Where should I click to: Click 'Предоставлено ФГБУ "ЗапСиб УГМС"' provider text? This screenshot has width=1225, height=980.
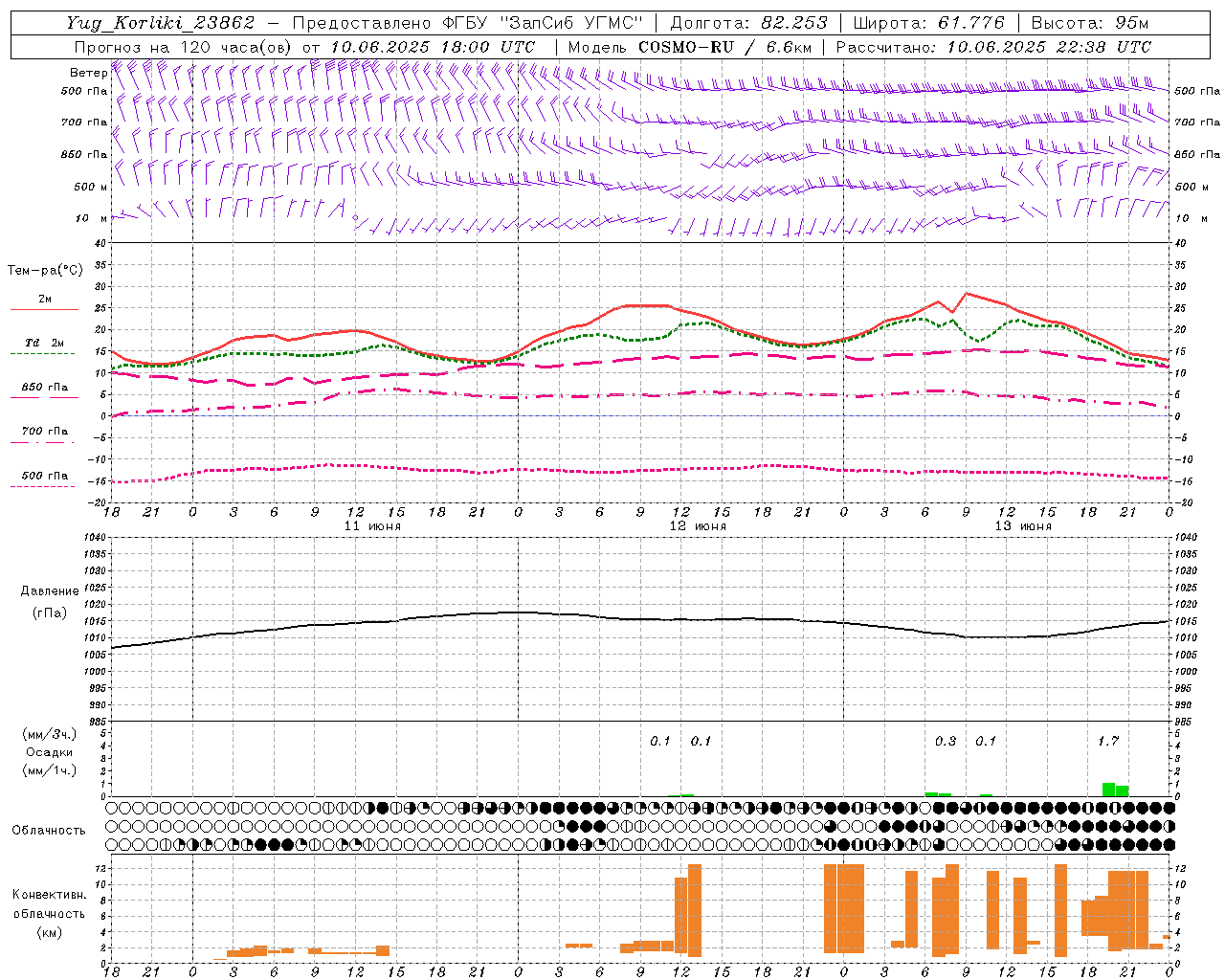466,23
